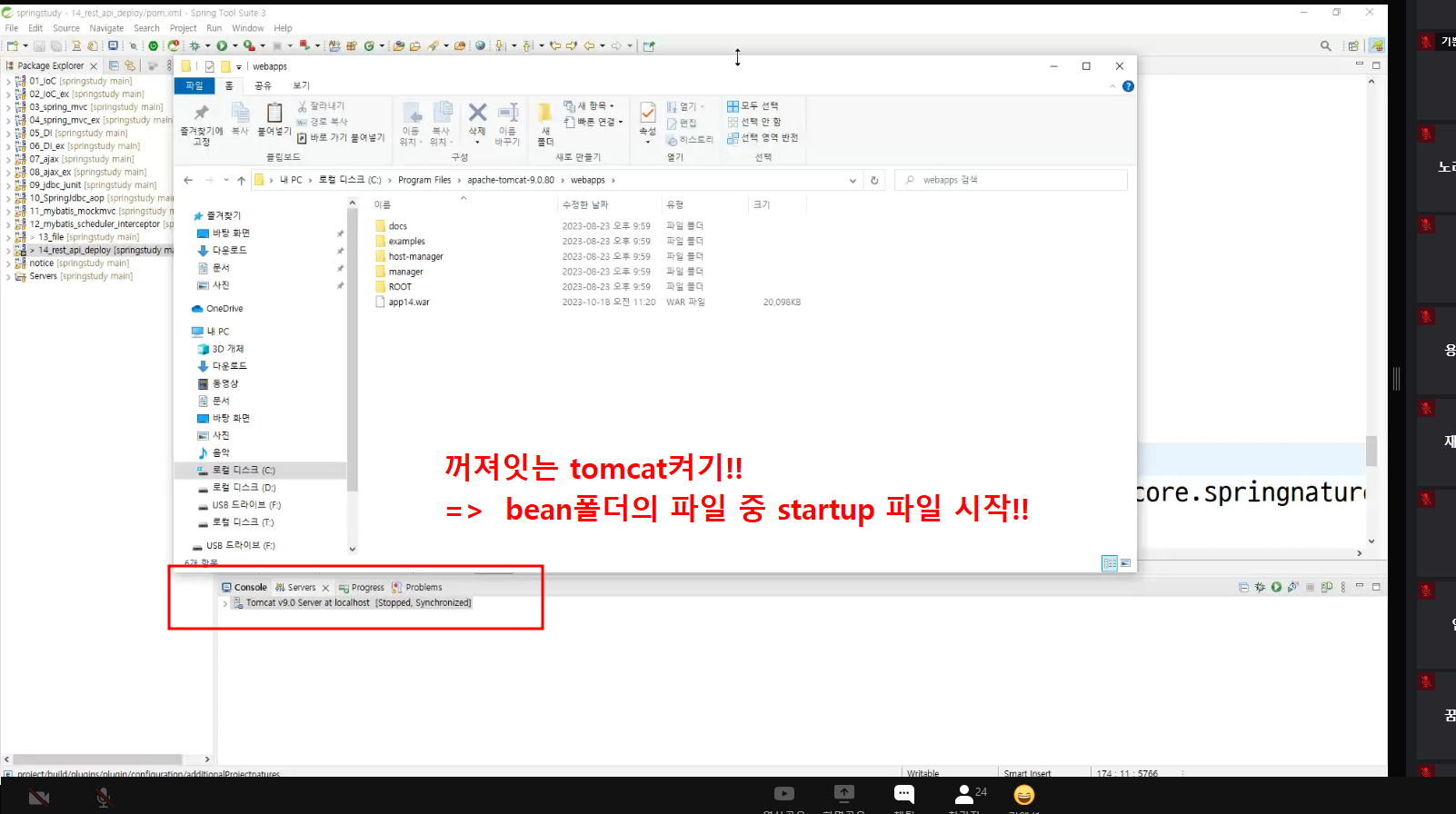Click Explorer Up arrow navigation icon
Viewport: 1456px width, 814px height.
click(241, 180)
